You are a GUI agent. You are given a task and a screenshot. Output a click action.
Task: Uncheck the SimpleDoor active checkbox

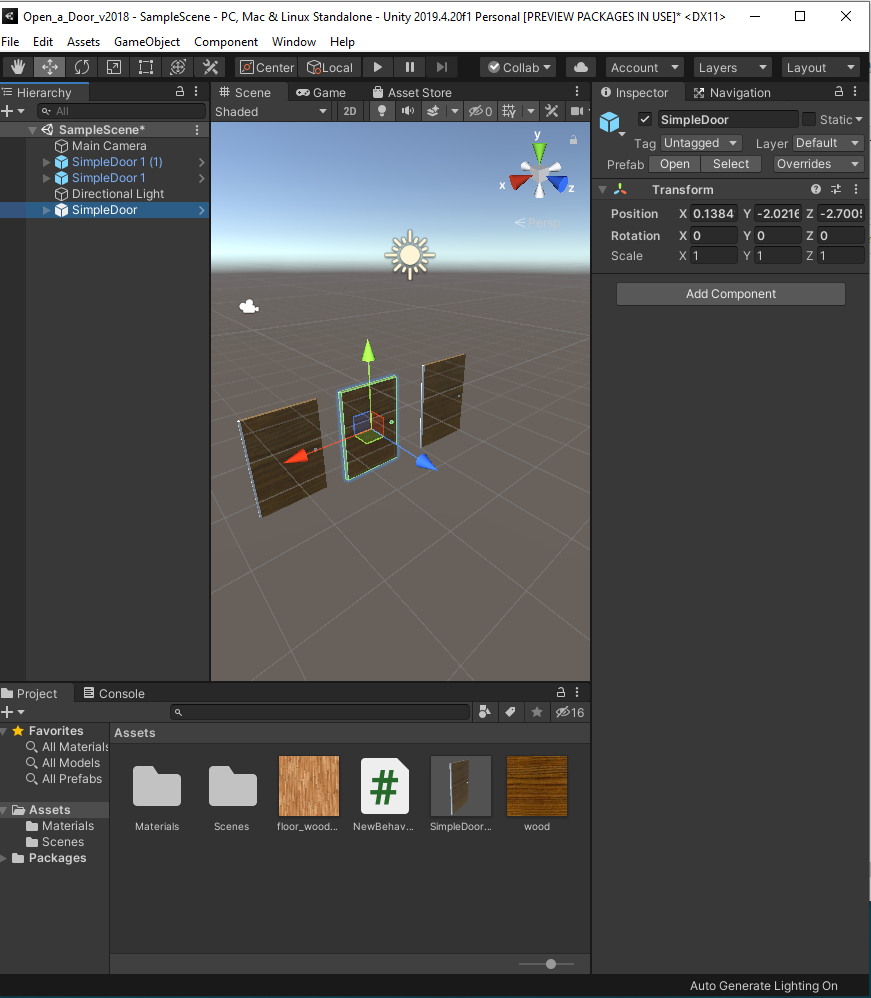pos(645,119)
